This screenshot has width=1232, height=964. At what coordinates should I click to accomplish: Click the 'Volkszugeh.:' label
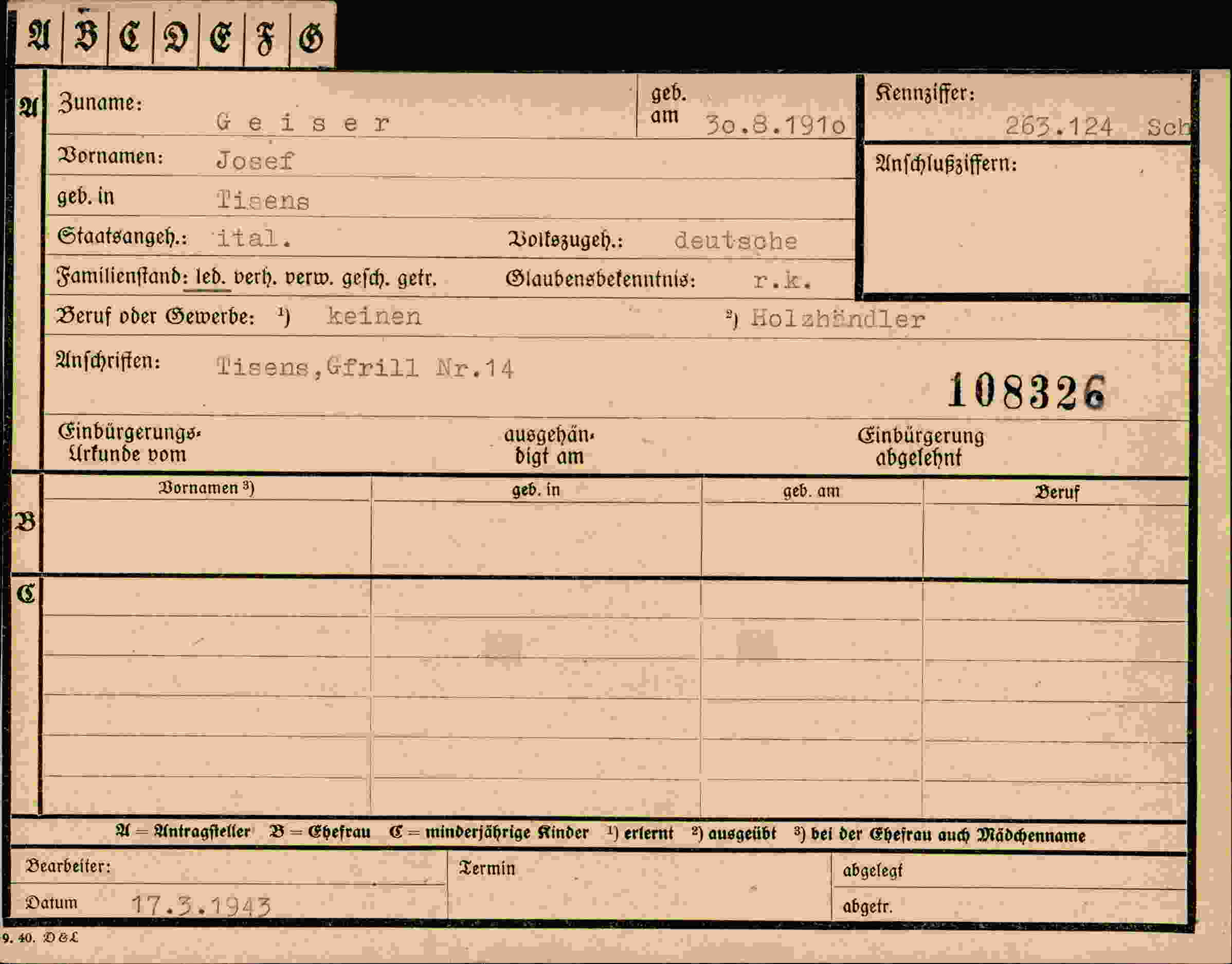566,240
